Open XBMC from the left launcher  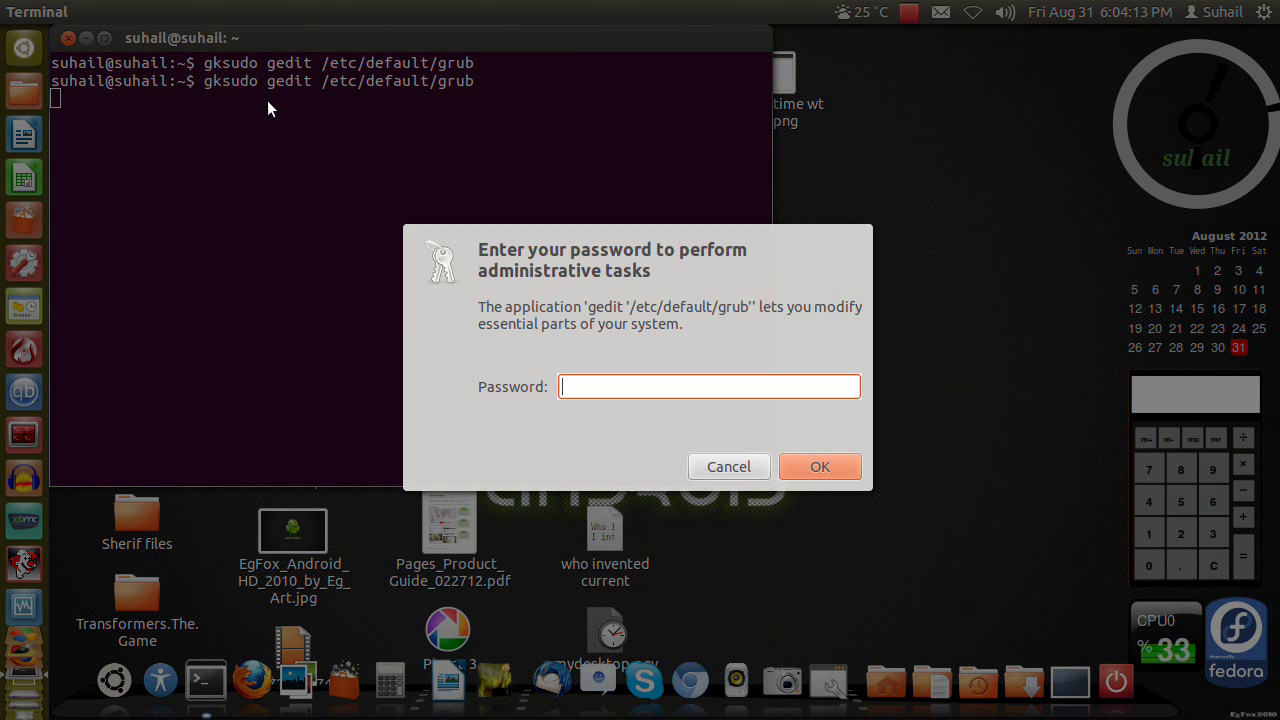click(x=24, y=520)
